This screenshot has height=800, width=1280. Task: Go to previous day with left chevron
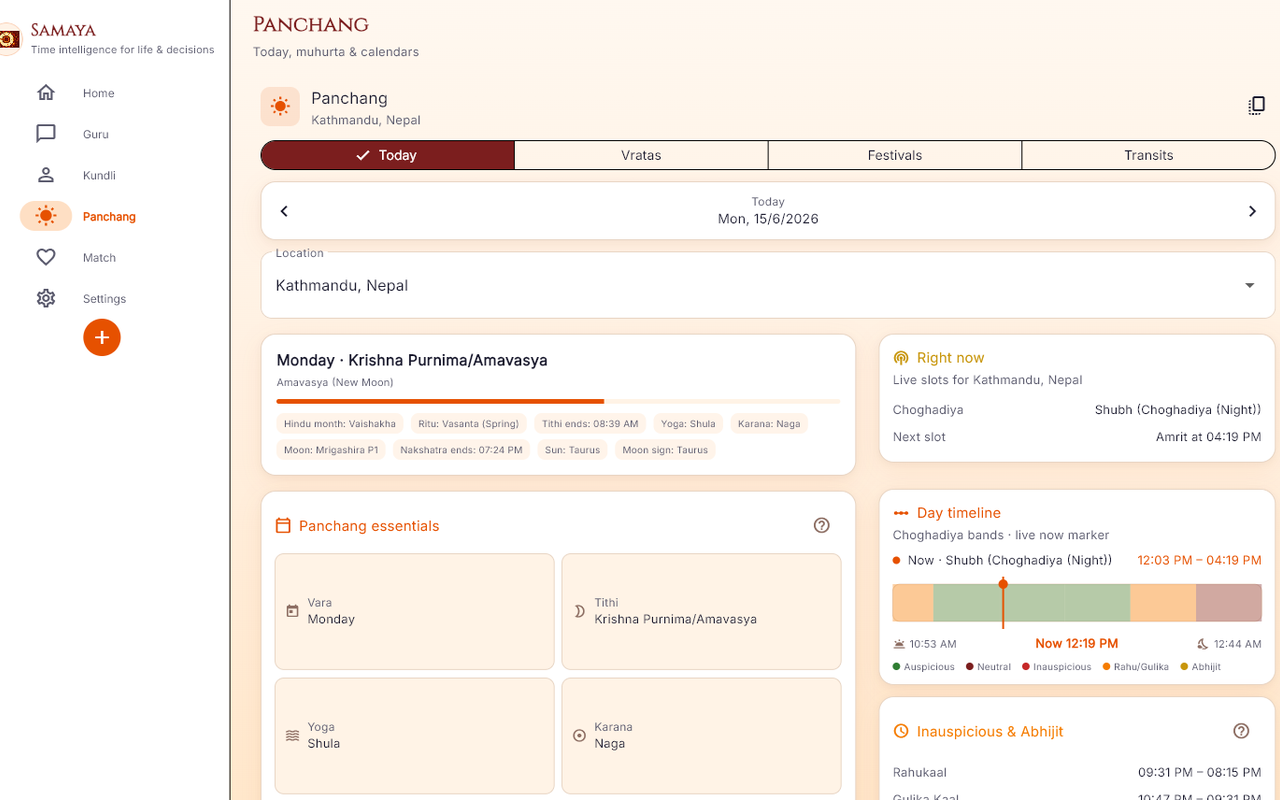[x=284, y=211]
